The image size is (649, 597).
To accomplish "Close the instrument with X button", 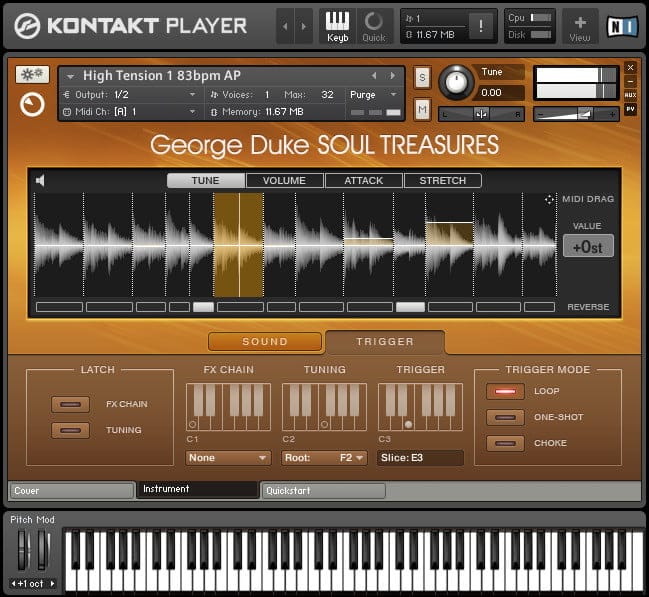I will pyautogui.click(x=630, y=67).
